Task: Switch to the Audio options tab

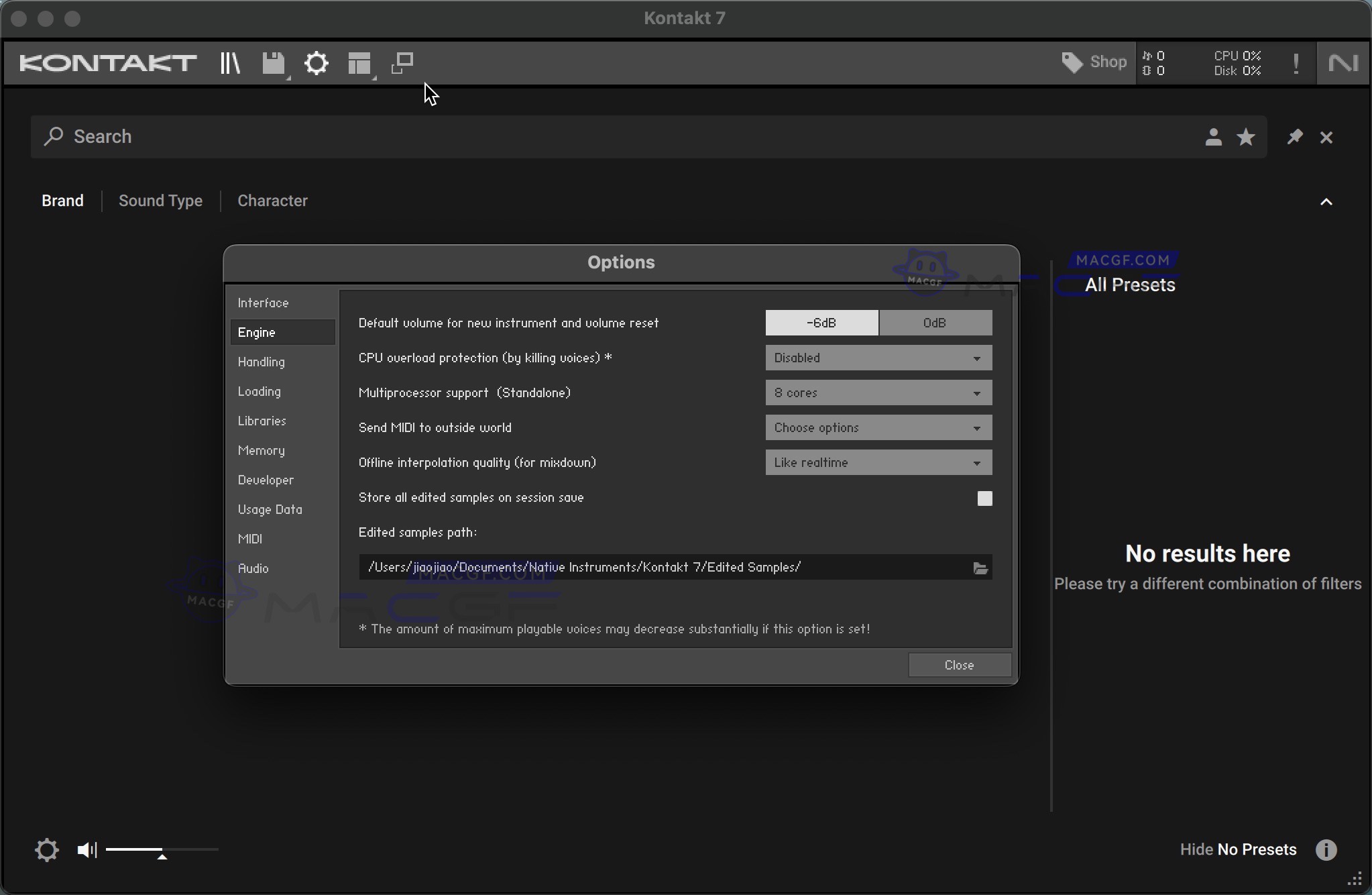Action: tap(253, 568)
